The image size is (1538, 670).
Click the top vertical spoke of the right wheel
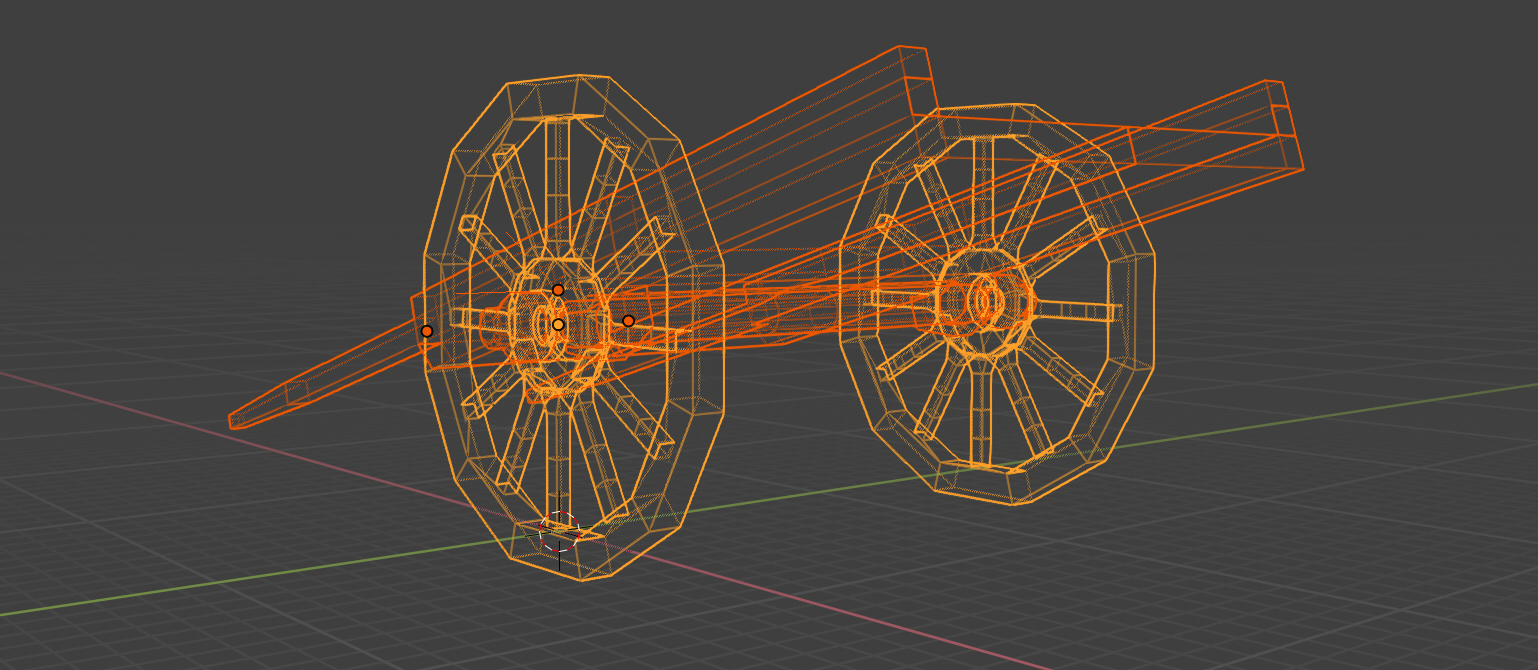tap(983, 190)
